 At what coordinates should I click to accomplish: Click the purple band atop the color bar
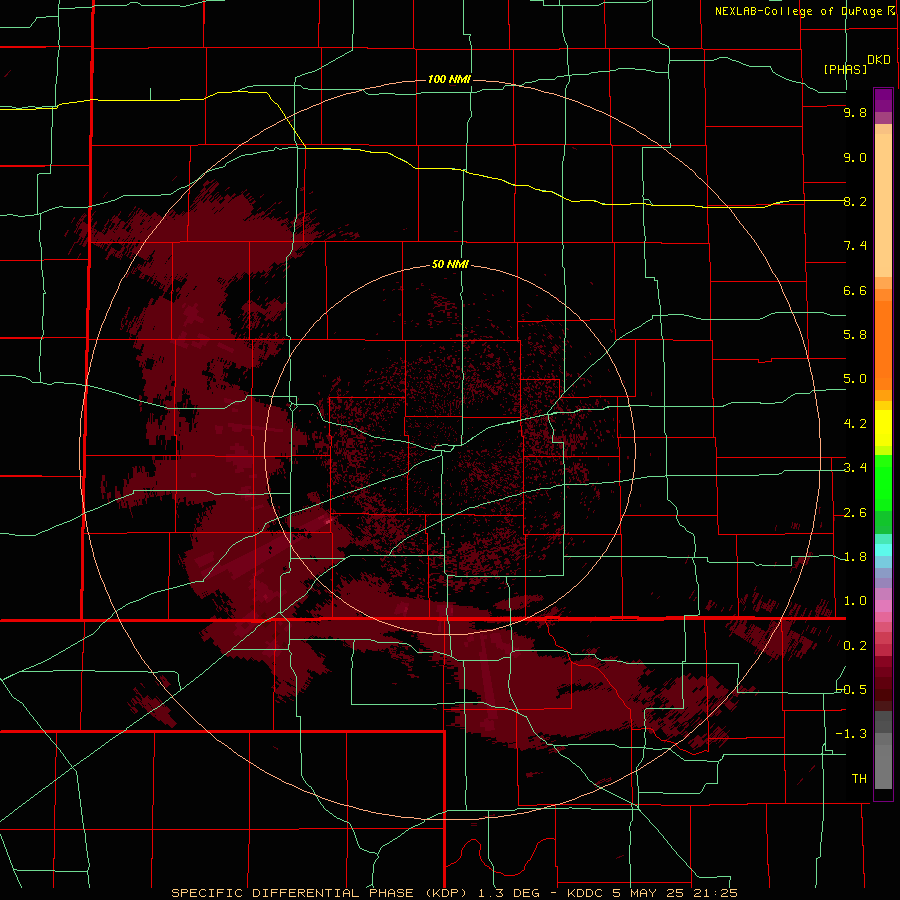[883, 100]
